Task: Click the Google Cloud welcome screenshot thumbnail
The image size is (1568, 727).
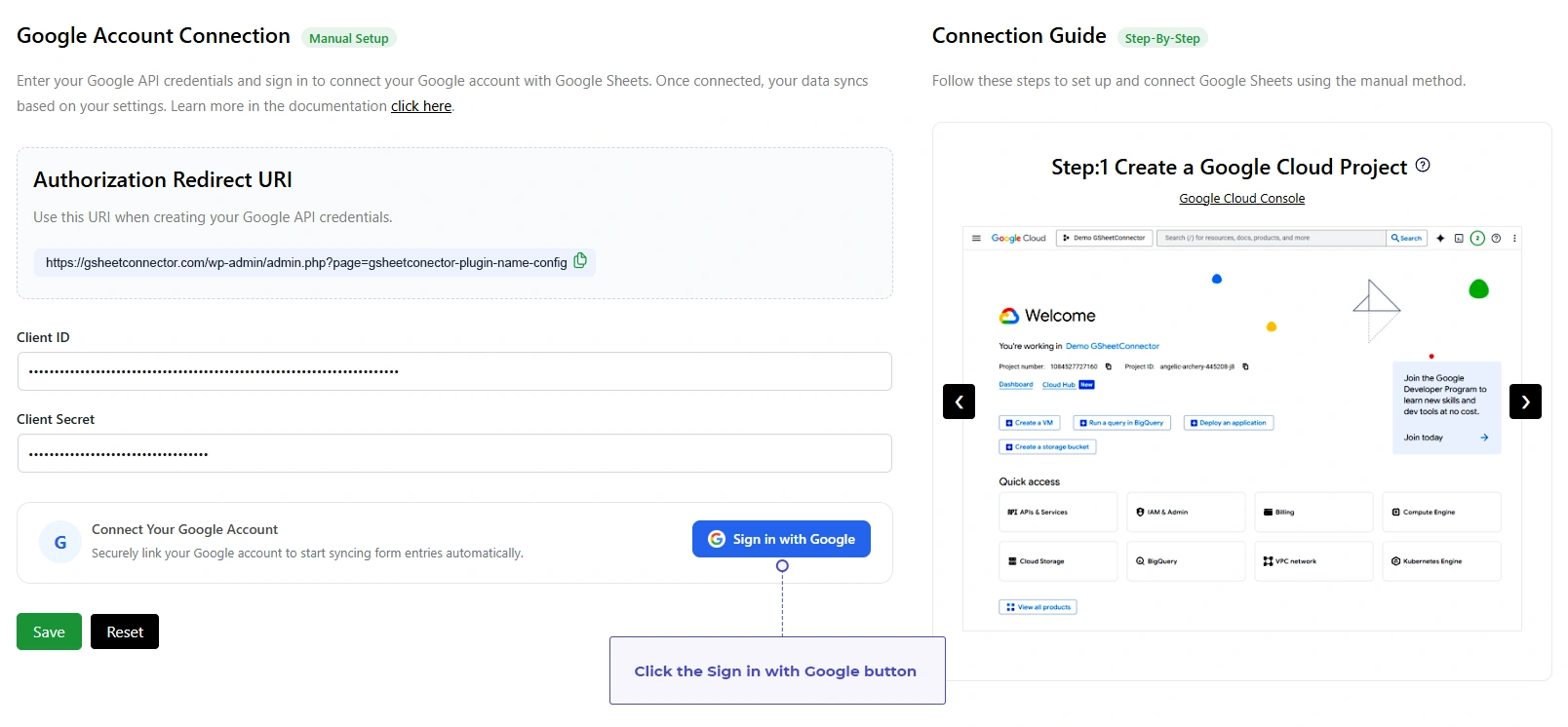Action: (1241, 429)
